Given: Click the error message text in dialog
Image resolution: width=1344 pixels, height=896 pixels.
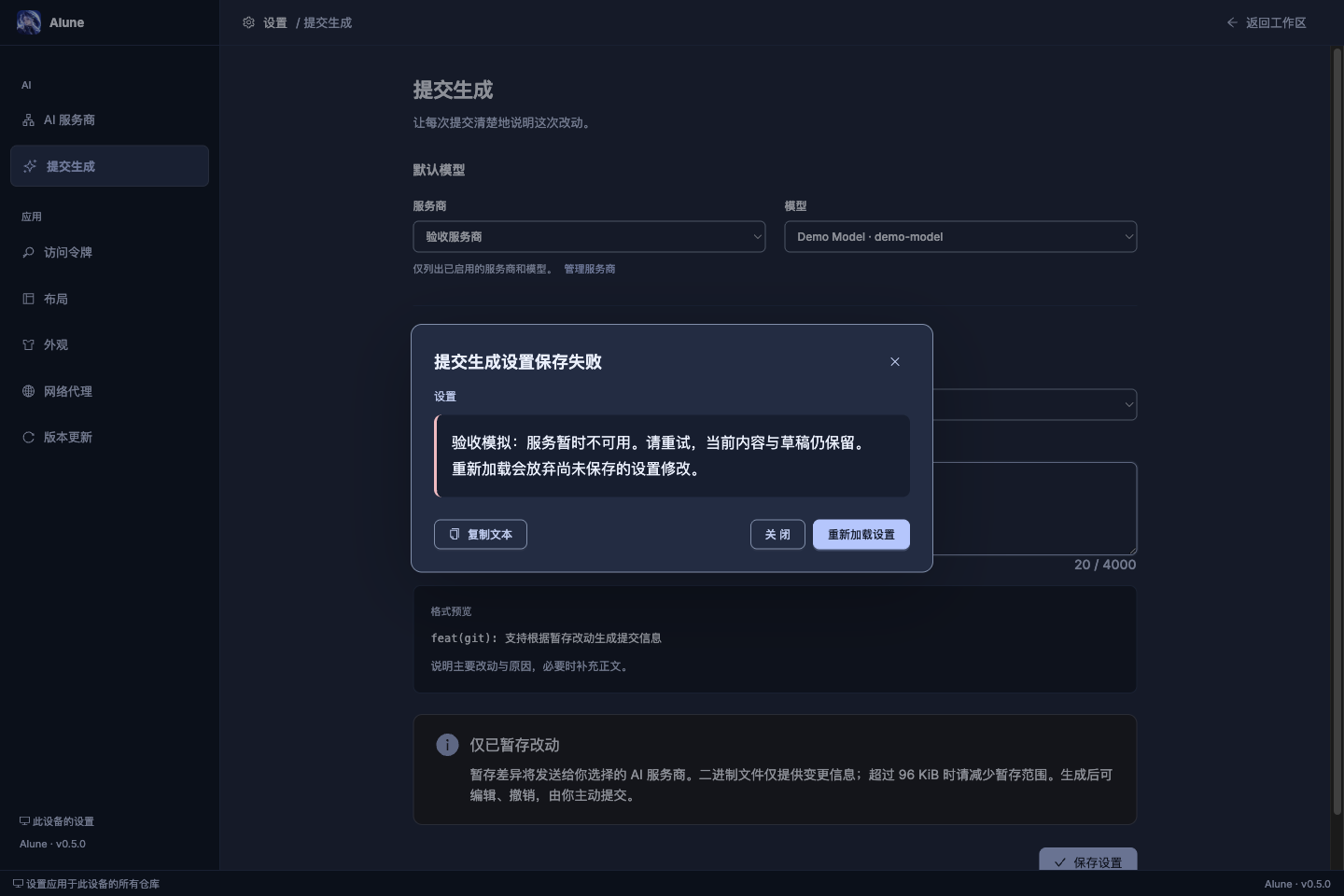Looking at the screenshot, I should [x=661, y=455].
